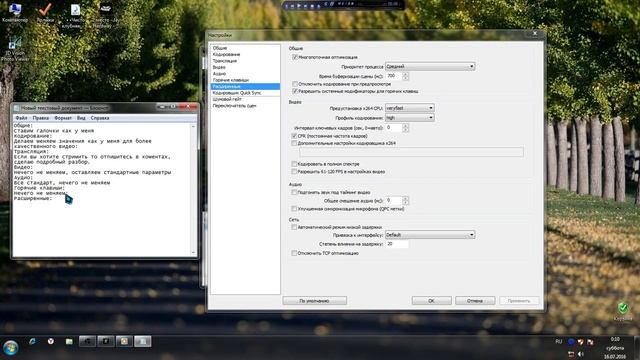Select Переключатель сцен category
The image size is (640, 360).
(x=245, y=106)
